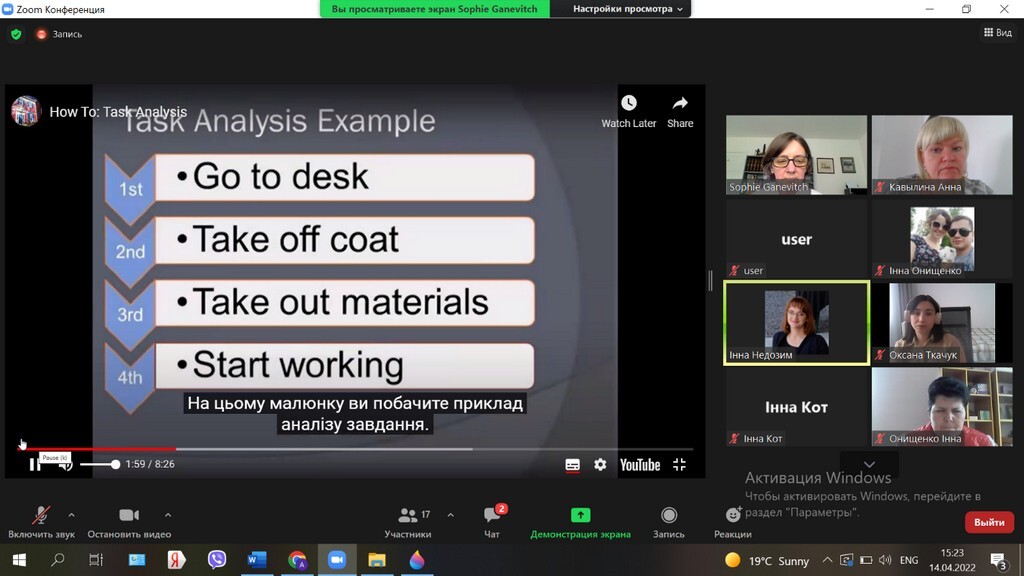
Task: Click the green shield encryption icon
Action: (16, 34)
